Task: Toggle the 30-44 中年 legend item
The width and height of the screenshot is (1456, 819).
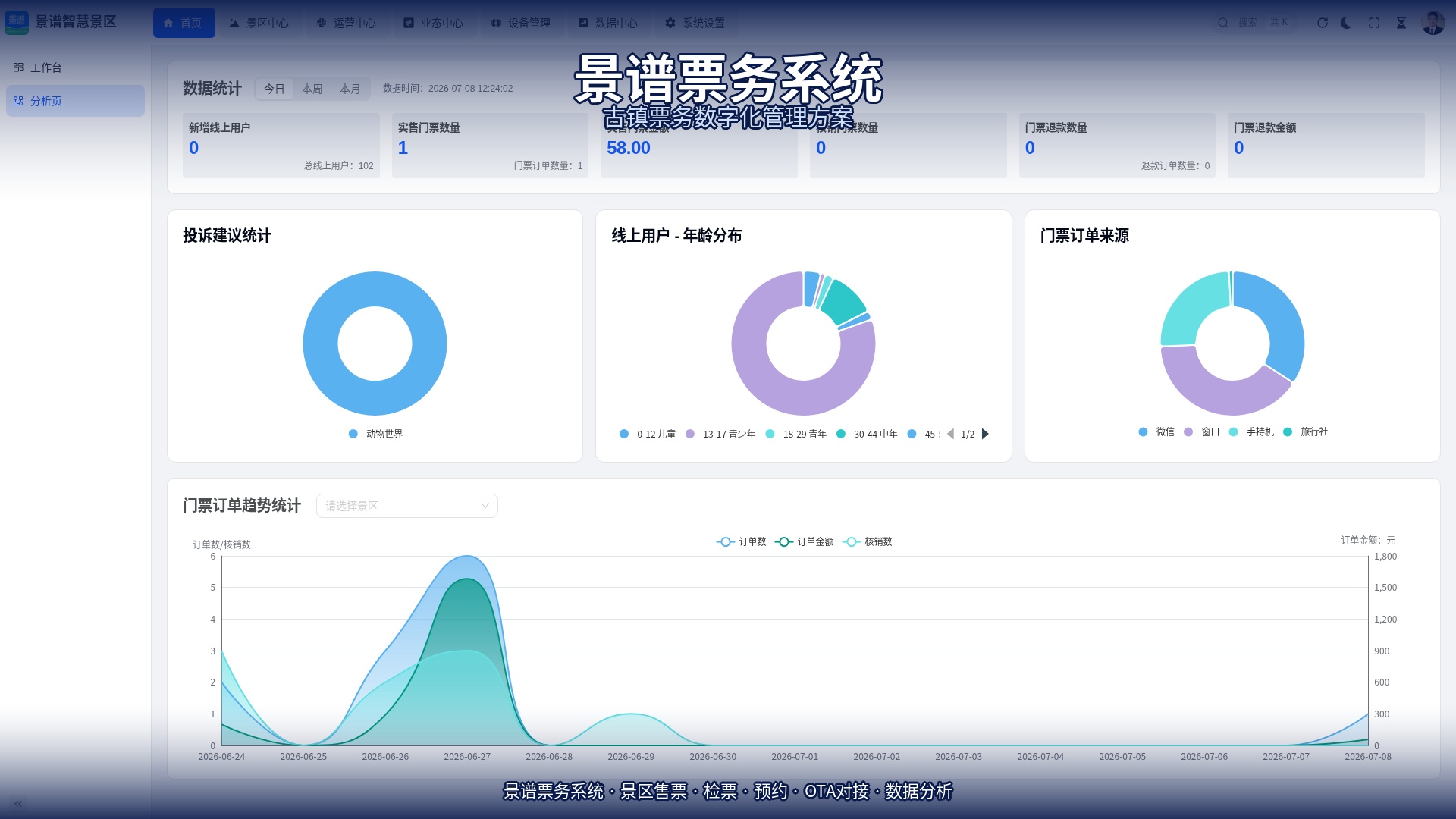Action: coord(867,434)
